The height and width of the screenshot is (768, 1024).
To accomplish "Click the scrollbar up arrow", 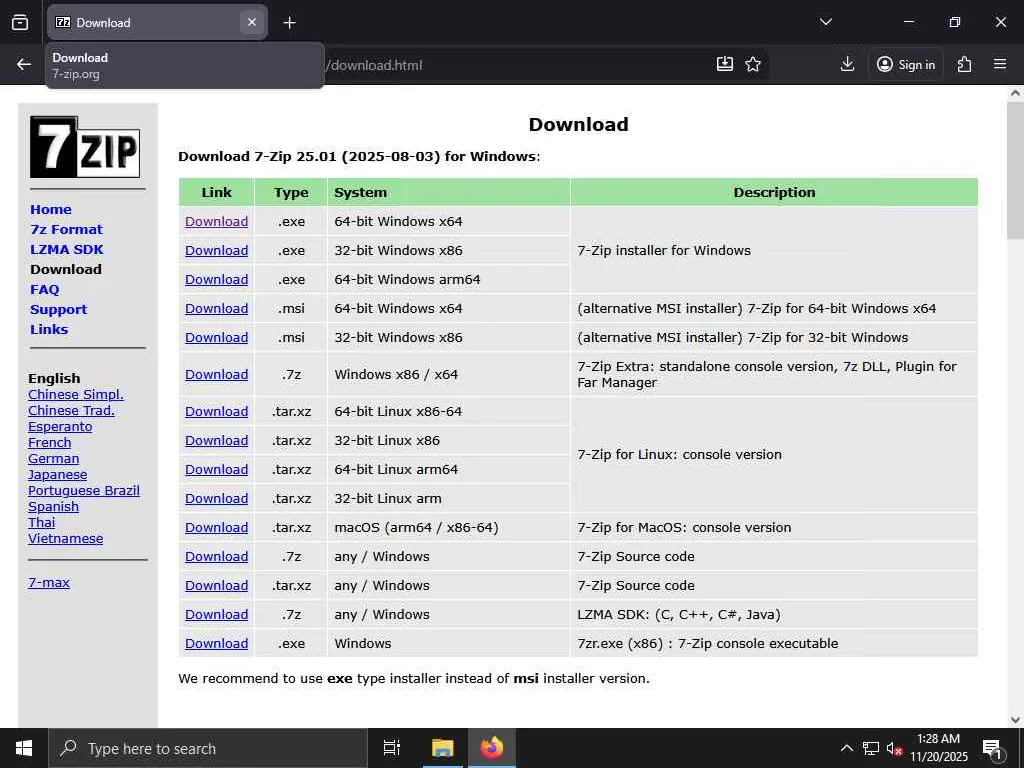I will point(1015,93).
